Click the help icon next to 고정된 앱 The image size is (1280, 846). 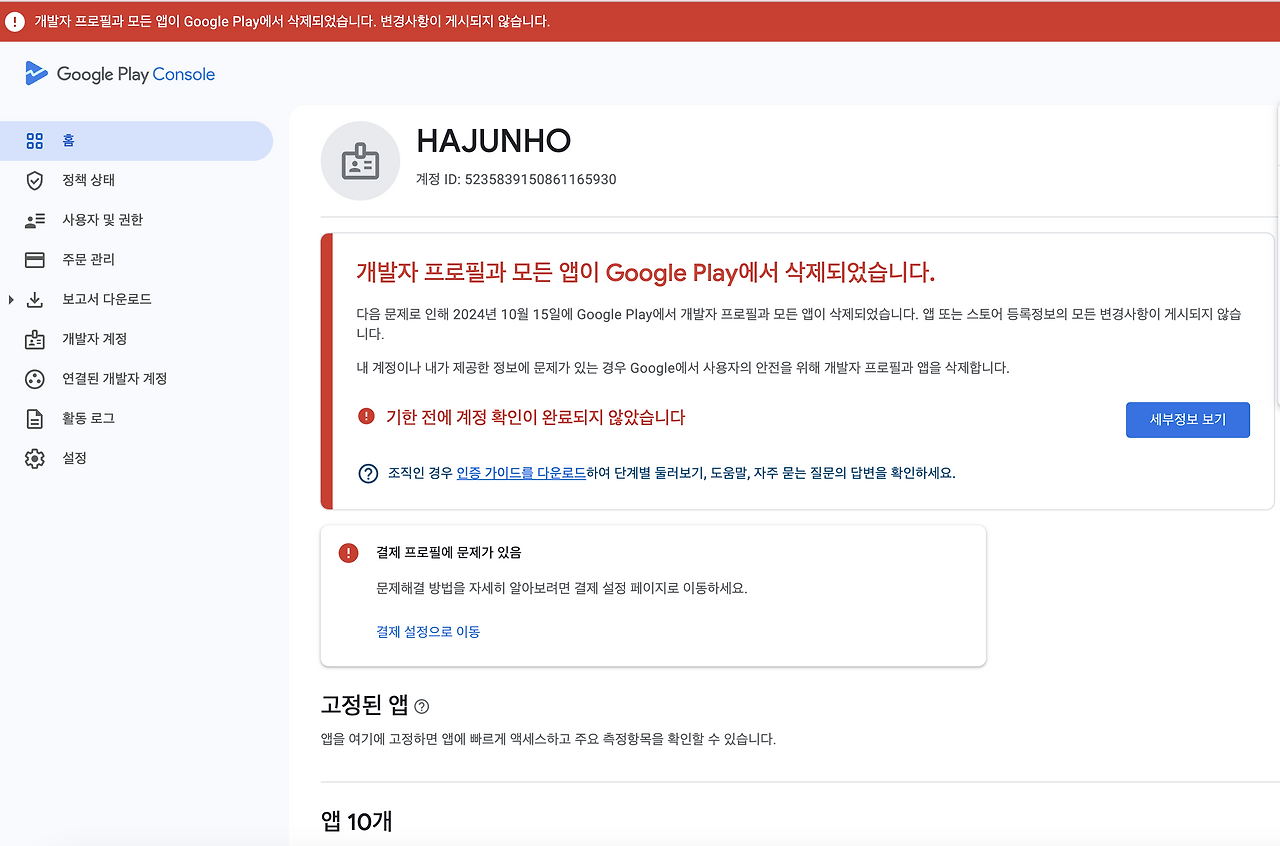click(x=421, y=706)
